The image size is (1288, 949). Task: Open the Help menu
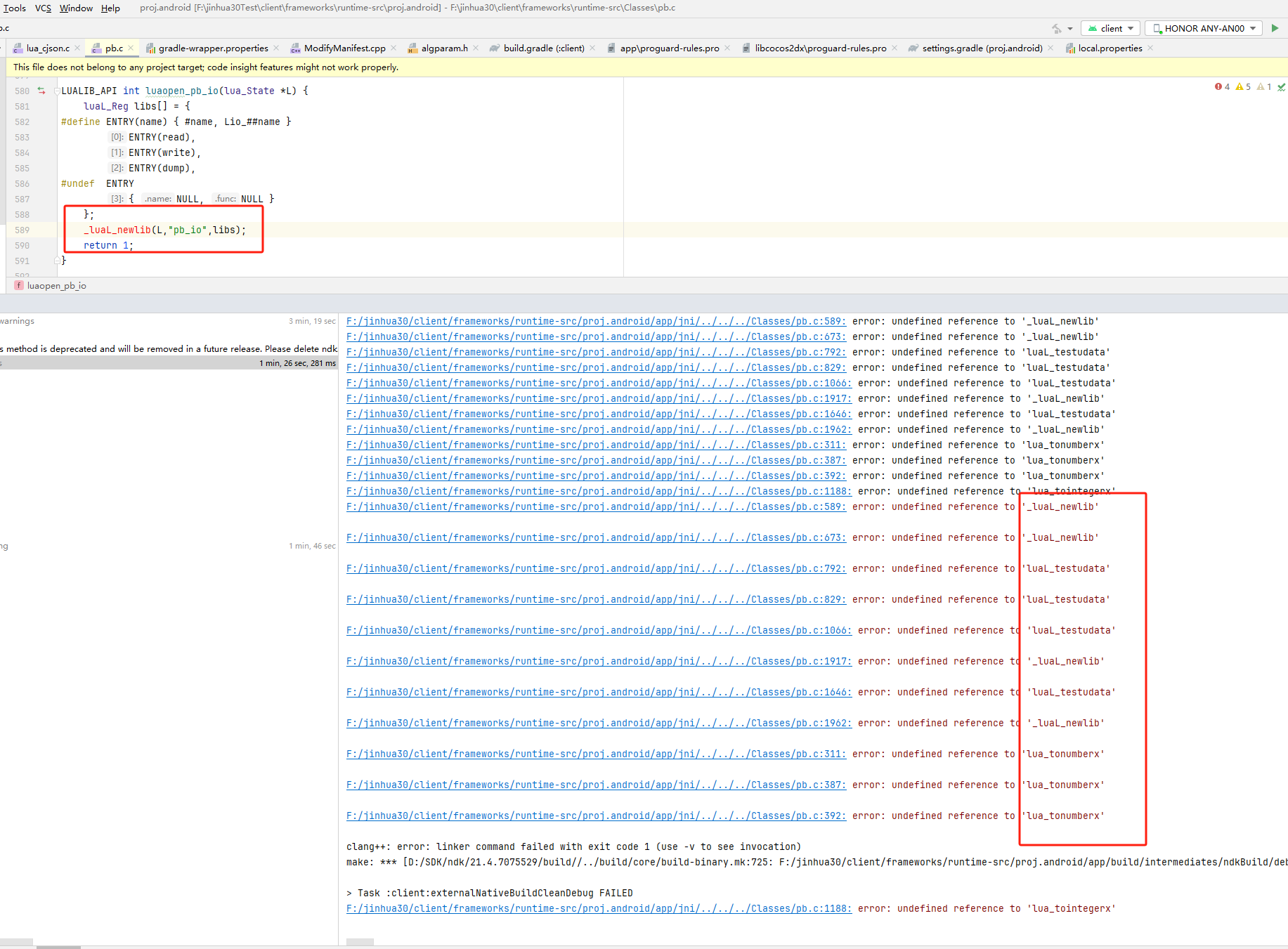110,8
